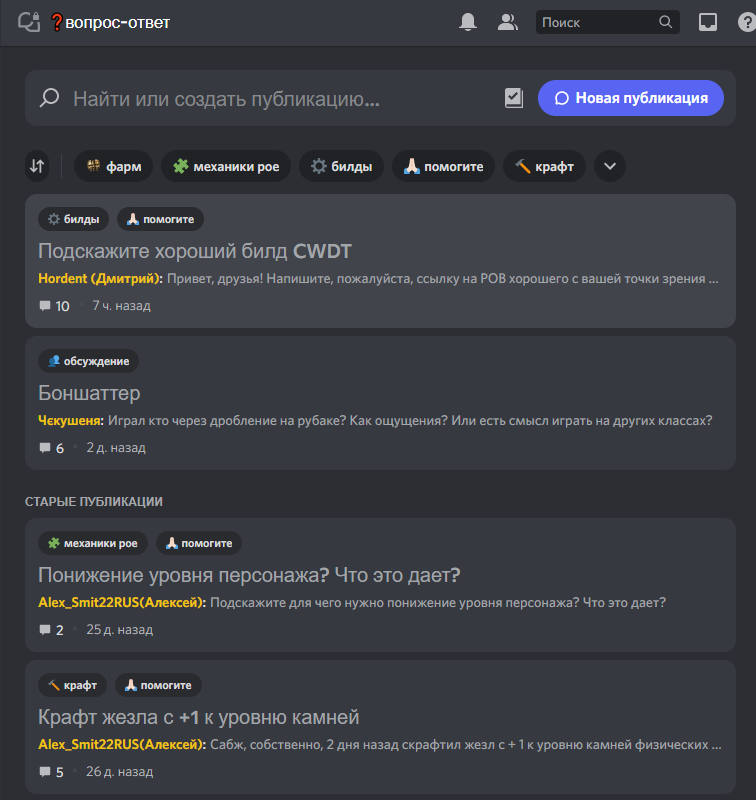Show the member list icon
Image resolution: width=756 pixels, height=800 pixels.
tap(508, 22)
